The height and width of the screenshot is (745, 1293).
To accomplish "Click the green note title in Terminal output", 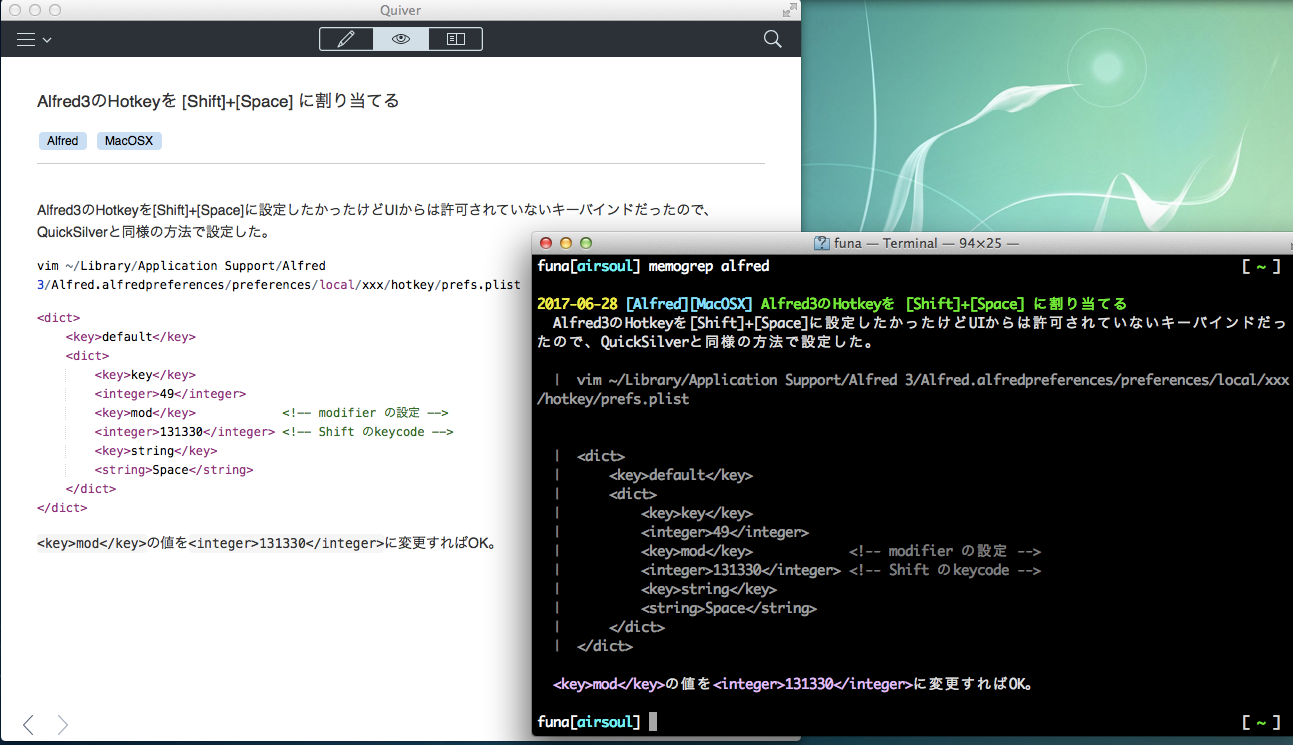I will 944,304.
